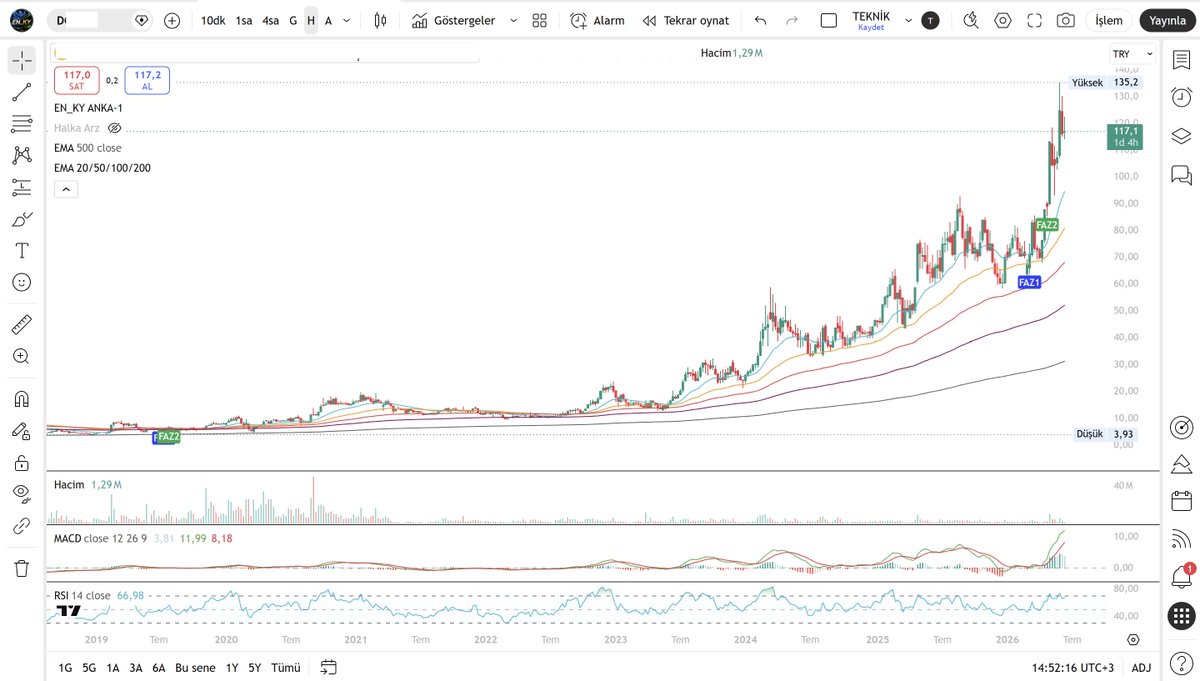Select the 10dk interval
Viewport: 1200px width, 681px height.
213,20
